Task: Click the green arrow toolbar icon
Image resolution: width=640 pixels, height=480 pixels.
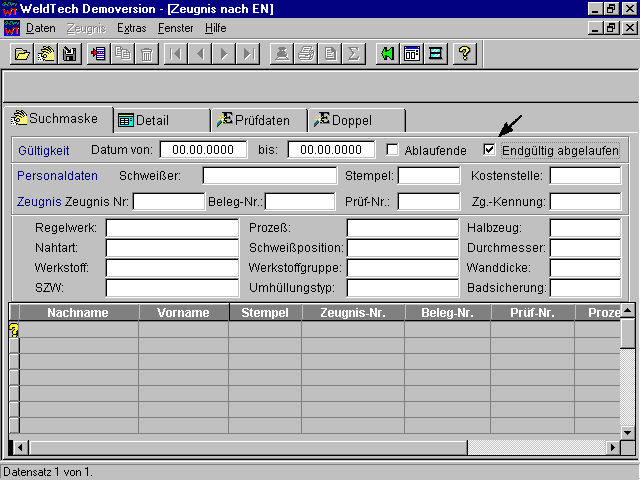Action: [x=387, y=54]
